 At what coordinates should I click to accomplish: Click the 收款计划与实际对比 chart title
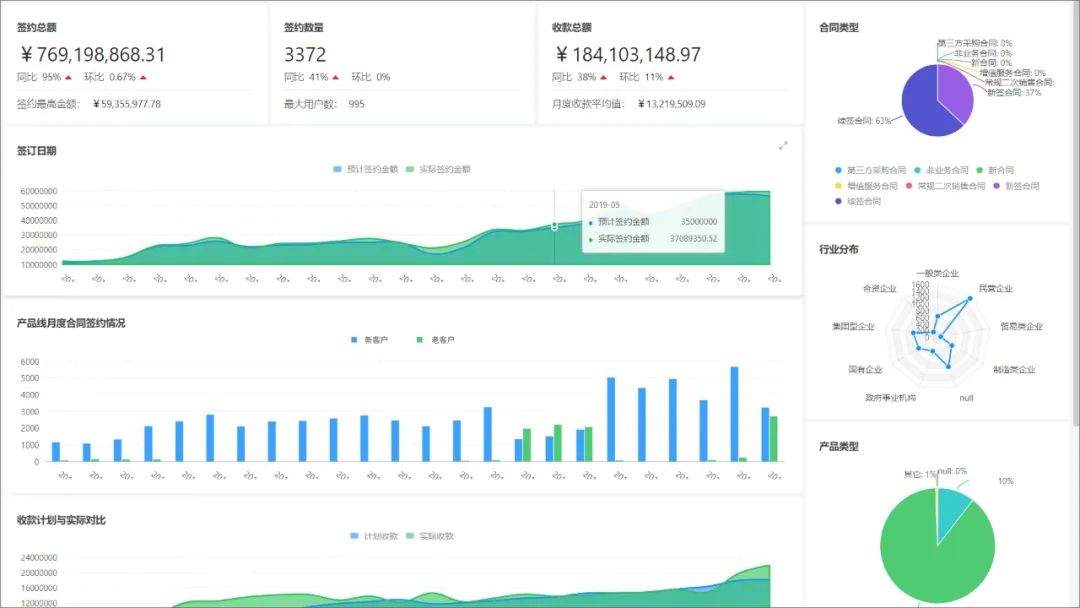(x=61, y=521)
